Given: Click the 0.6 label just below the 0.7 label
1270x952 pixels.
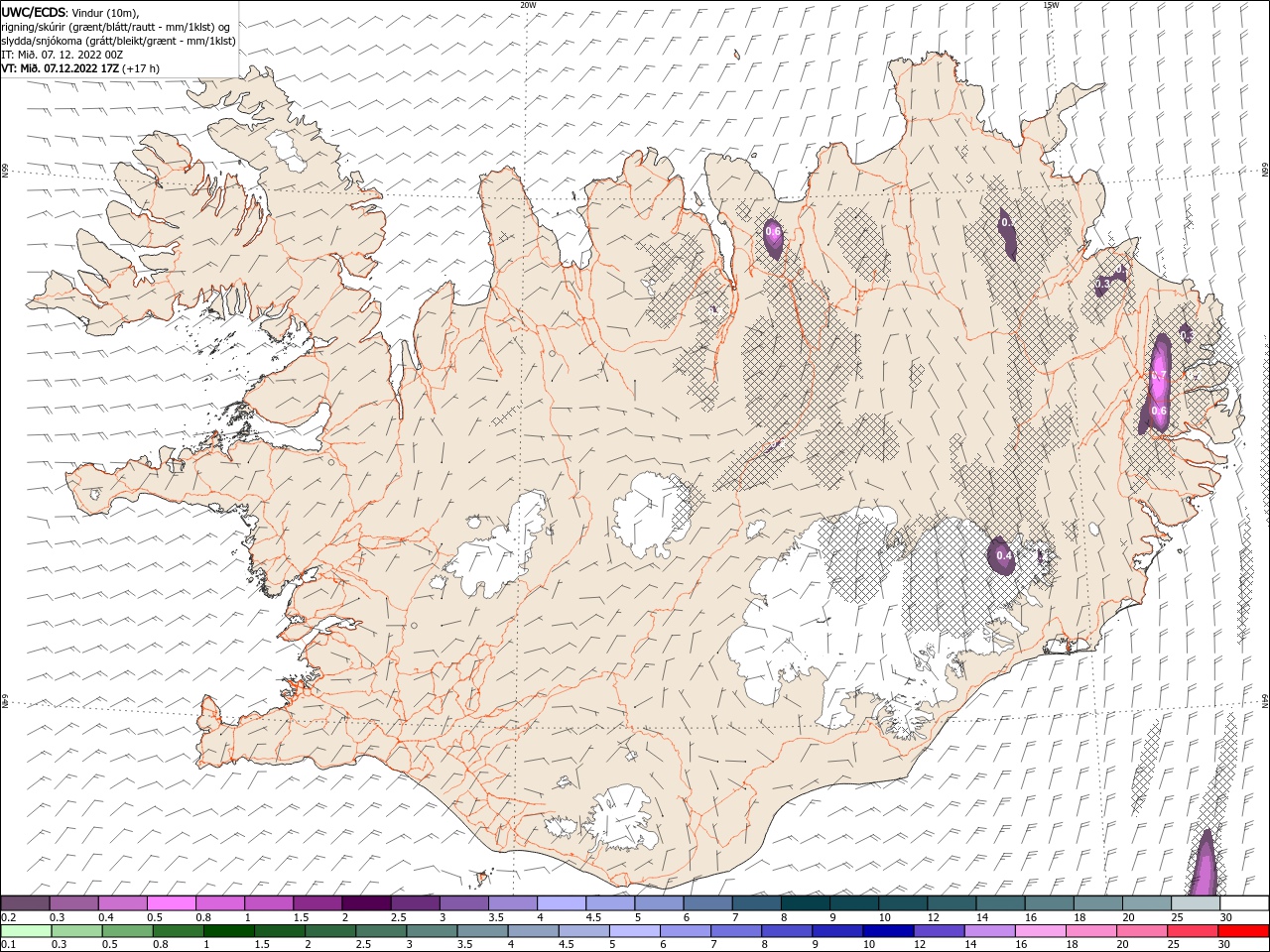Looking at the screenshot, I should coord(1158,411).
